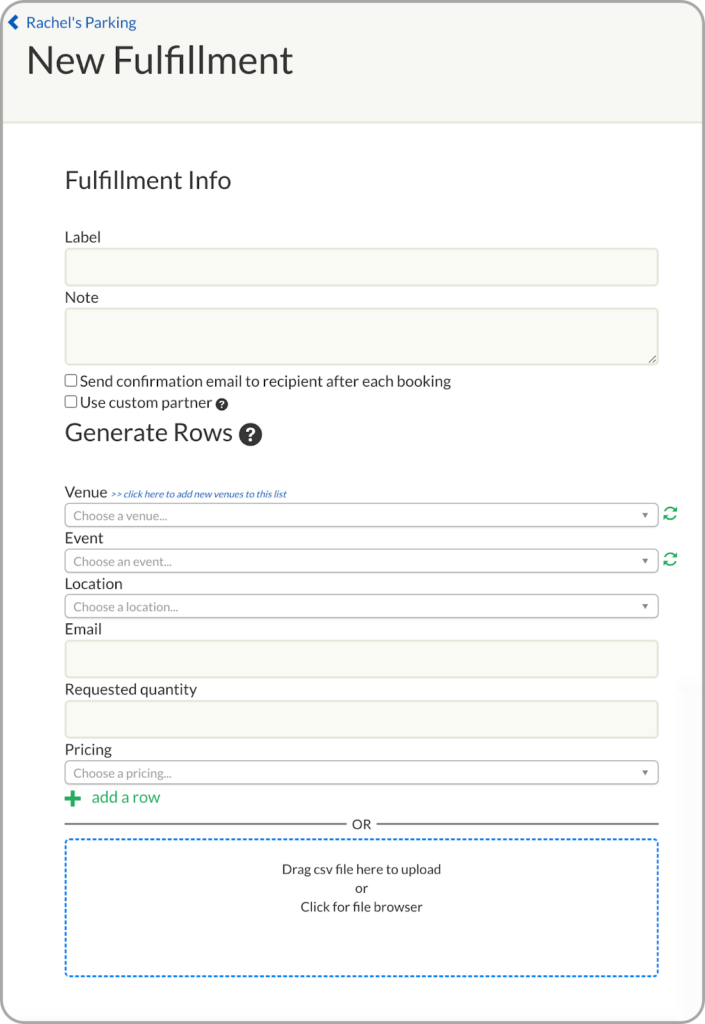The height and width of the screenshot is (1024, 705).
Task: Expand the Choose an event dropdown
Action: [x=361, y=561]
